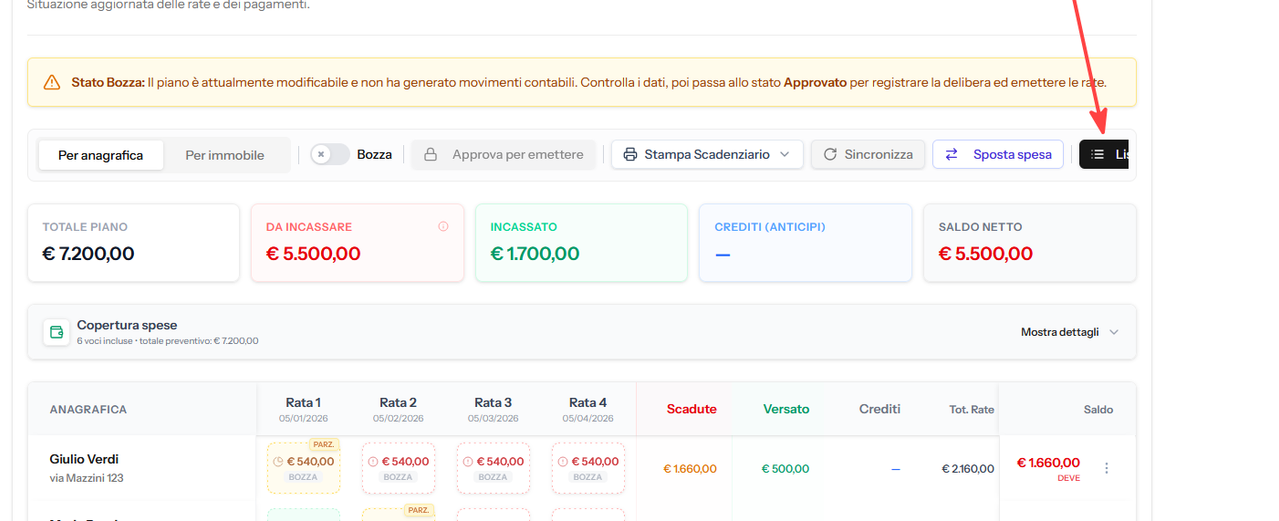The height and width of the screenshot is (521, 1279).
Task: Open Giulio Verdi's Rata 1 chip marked PARZ.
Action: (303, 468)
